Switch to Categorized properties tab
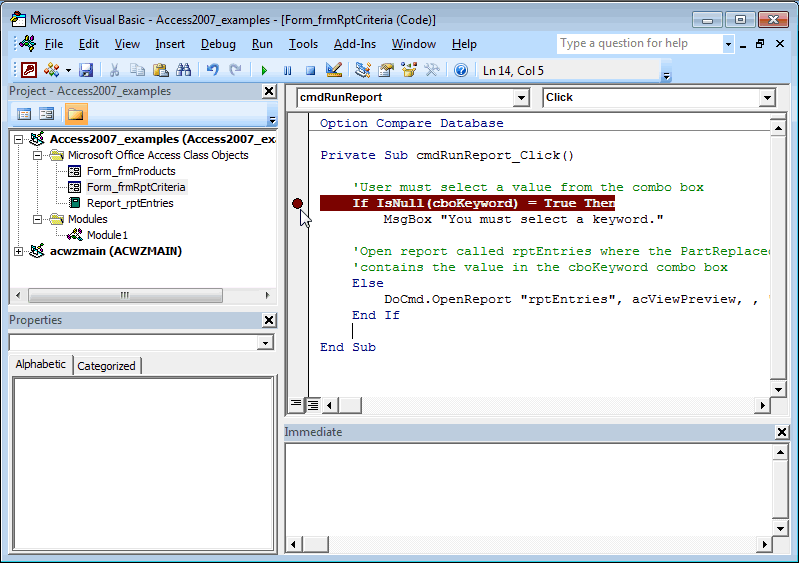 (106, 366)
